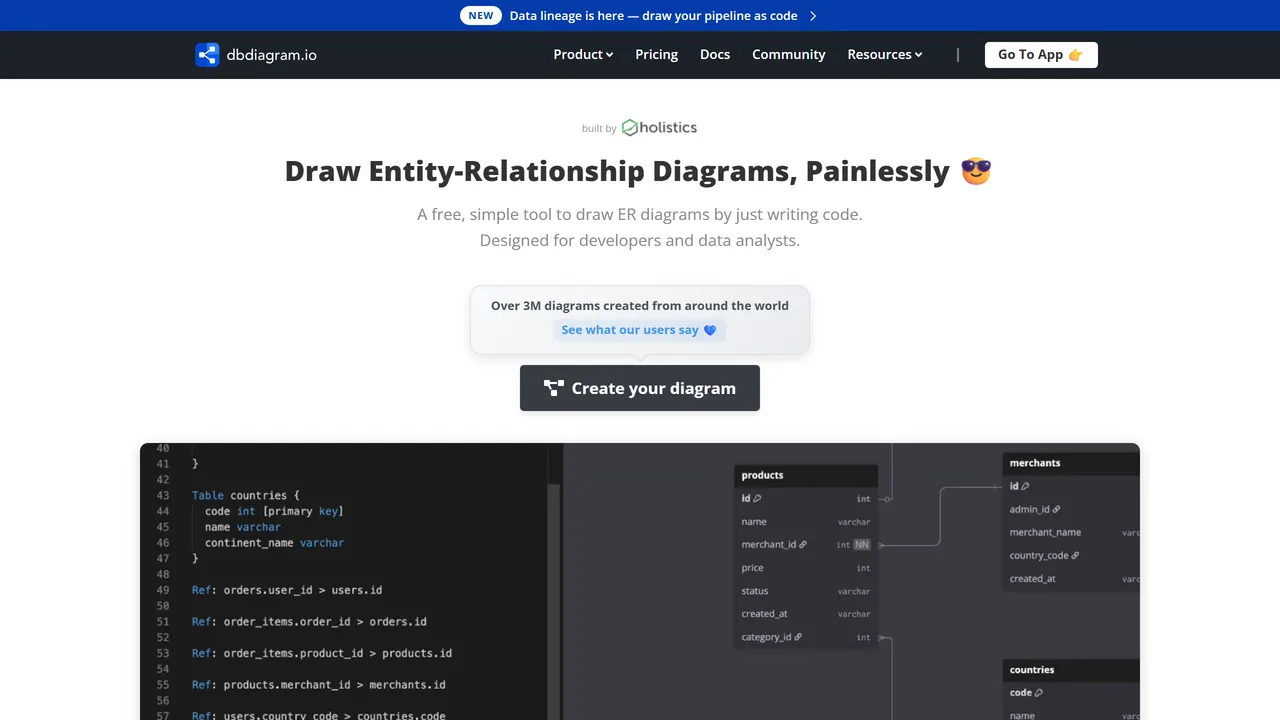1280x720 pixels.
Task: Click the NEW badge in the top banner
Action: coord(481,16)
